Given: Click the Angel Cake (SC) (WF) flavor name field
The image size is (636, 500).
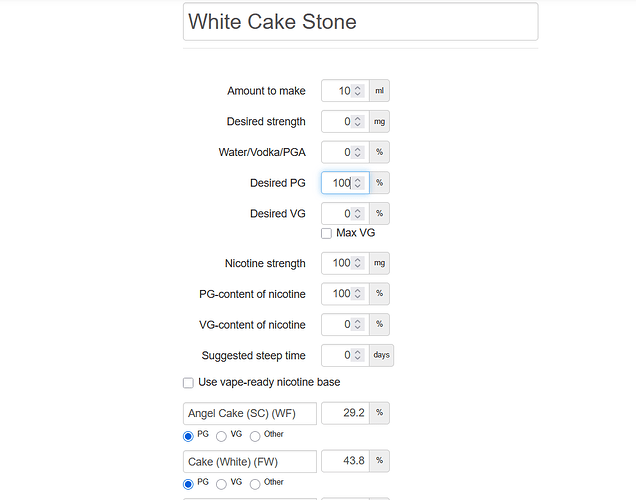Looking at the screenshot, I should [250, 413].
